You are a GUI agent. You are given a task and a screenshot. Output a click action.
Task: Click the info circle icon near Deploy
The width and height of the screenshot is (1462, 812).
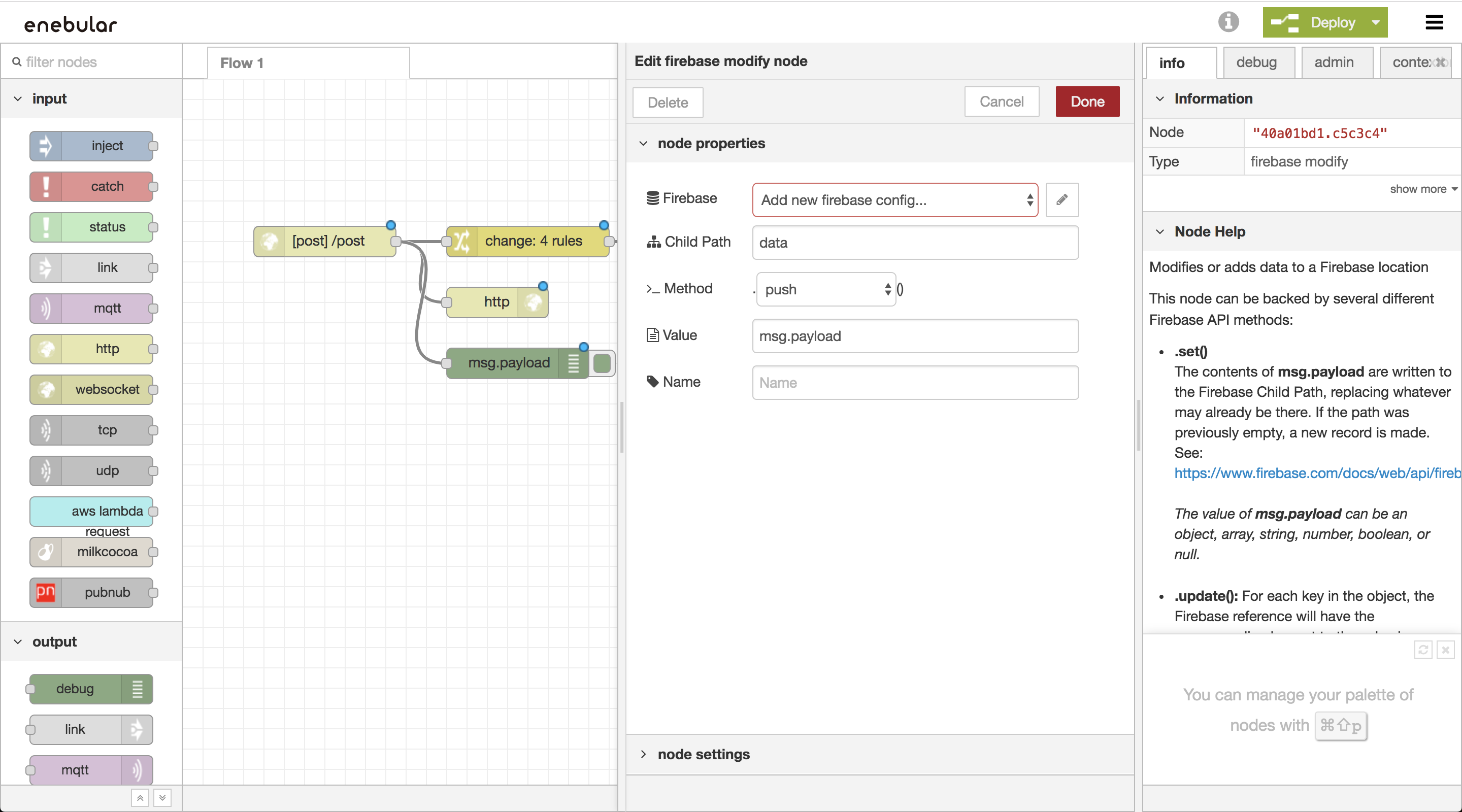1228,22
